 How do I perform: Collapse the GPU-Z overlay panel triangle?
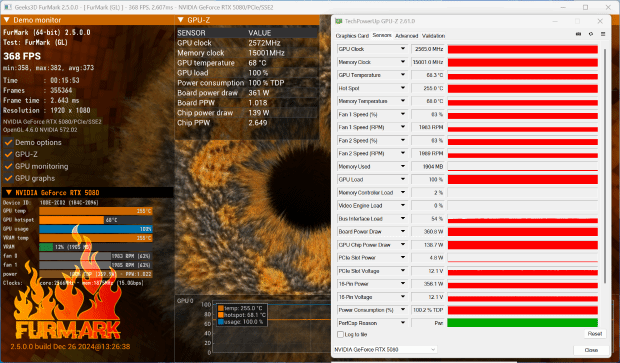pyautogui.click(x=181, y=20)
